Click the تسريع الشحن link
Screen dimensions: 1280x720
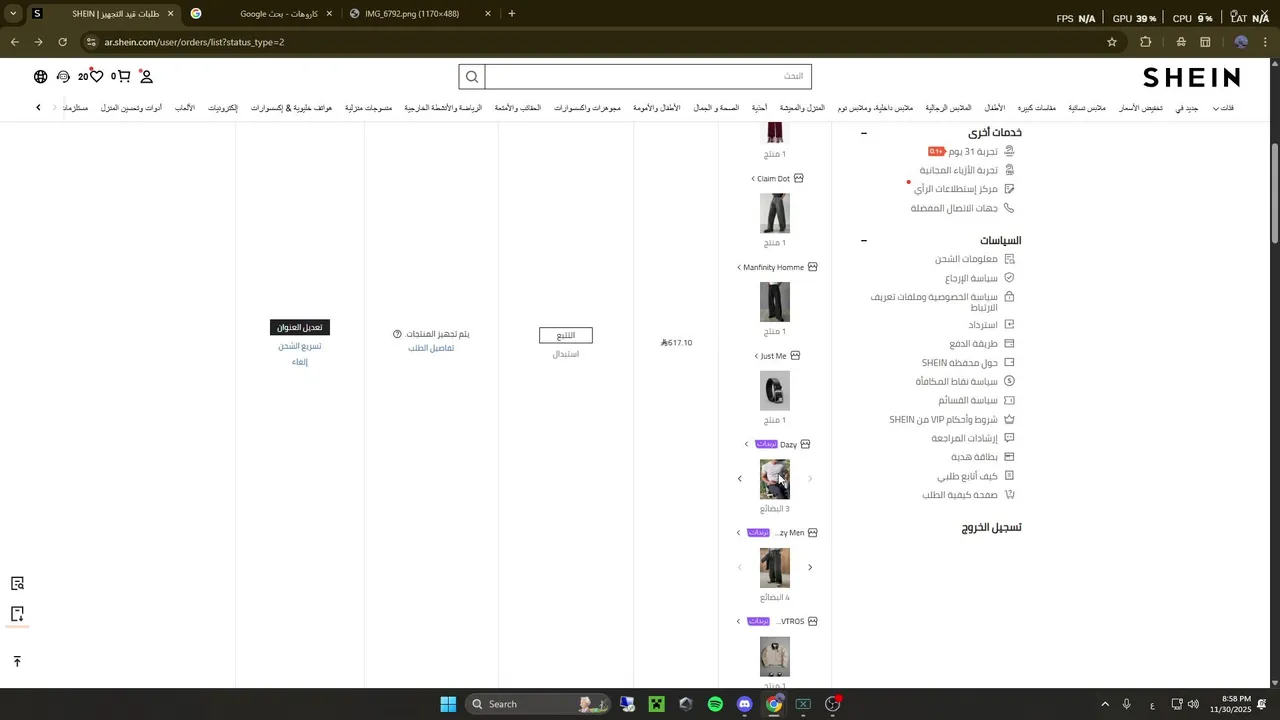tap(300, 347)
